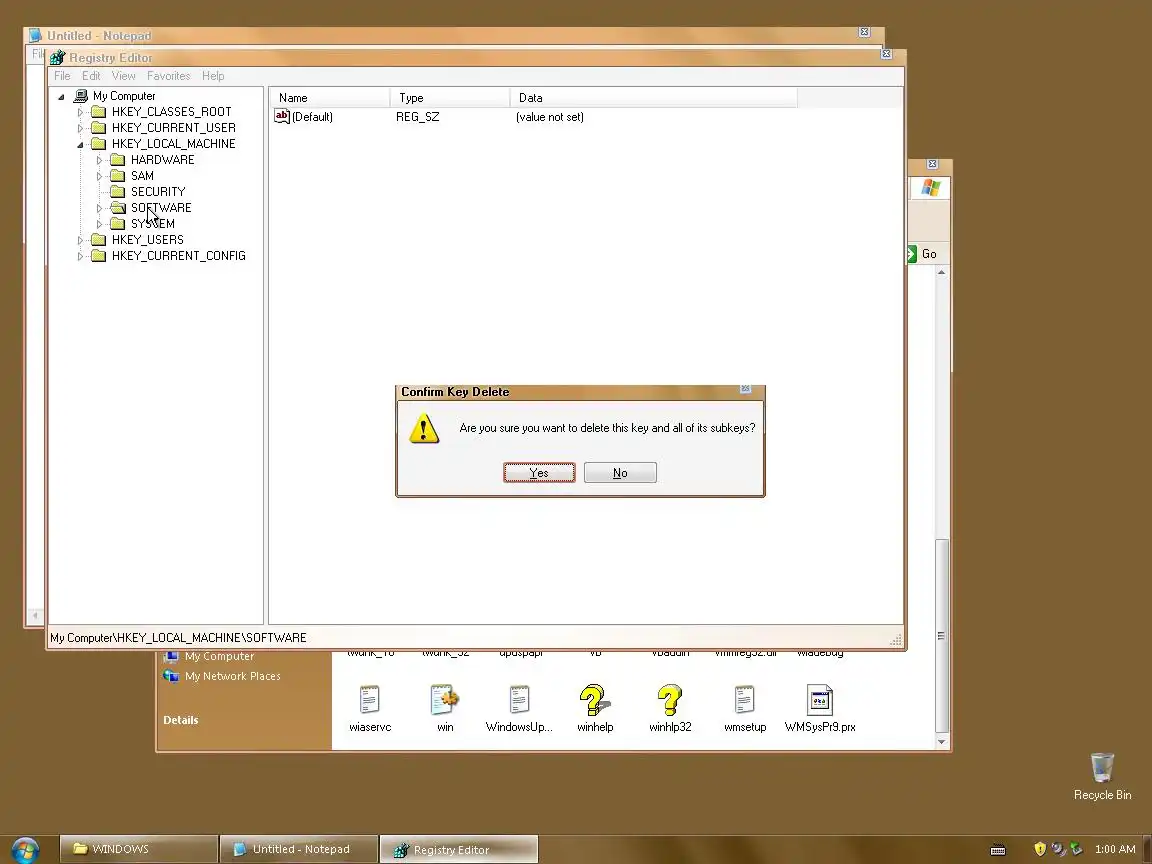This screenshot has width=1152, height=864.
Task: Expand the SOFTWARE subkey
Action: tap(99, 209)
